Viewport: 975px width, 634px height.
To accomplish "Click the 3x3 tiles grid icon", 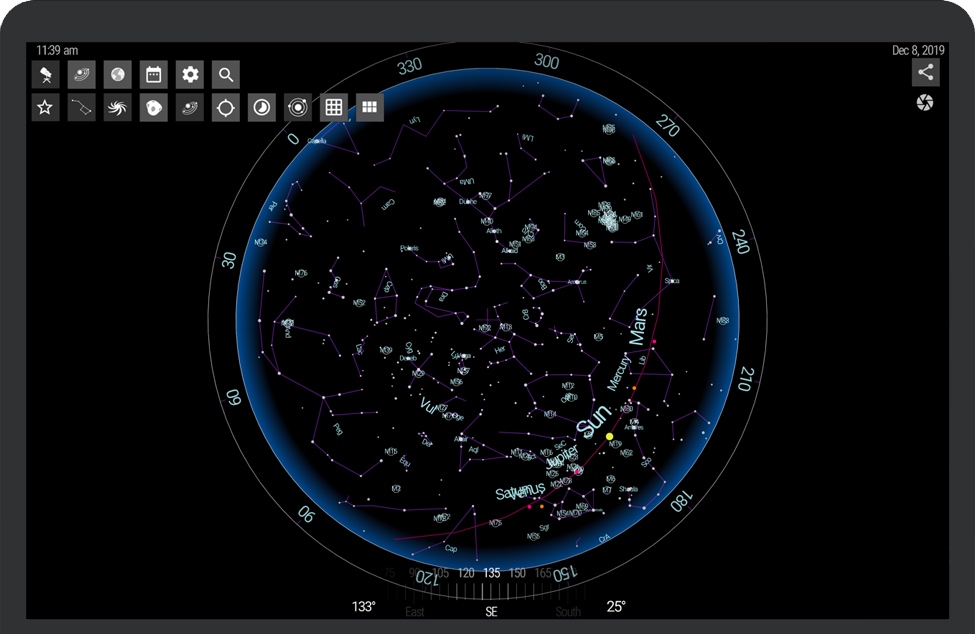I will pyautogui.click(x=370, y=108).
